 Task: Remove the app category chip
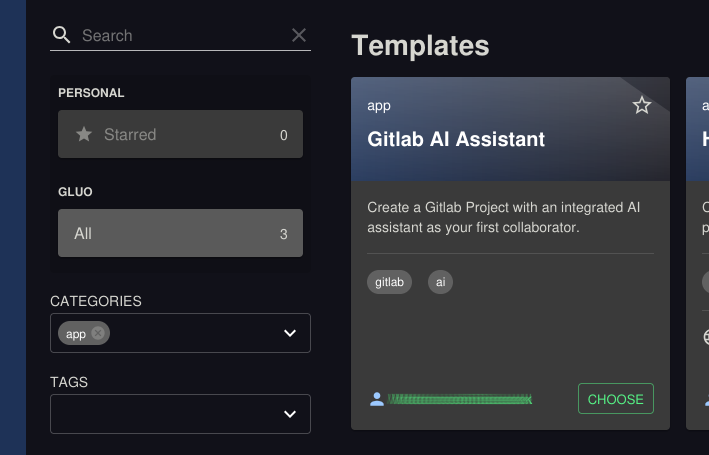(98, 333)
